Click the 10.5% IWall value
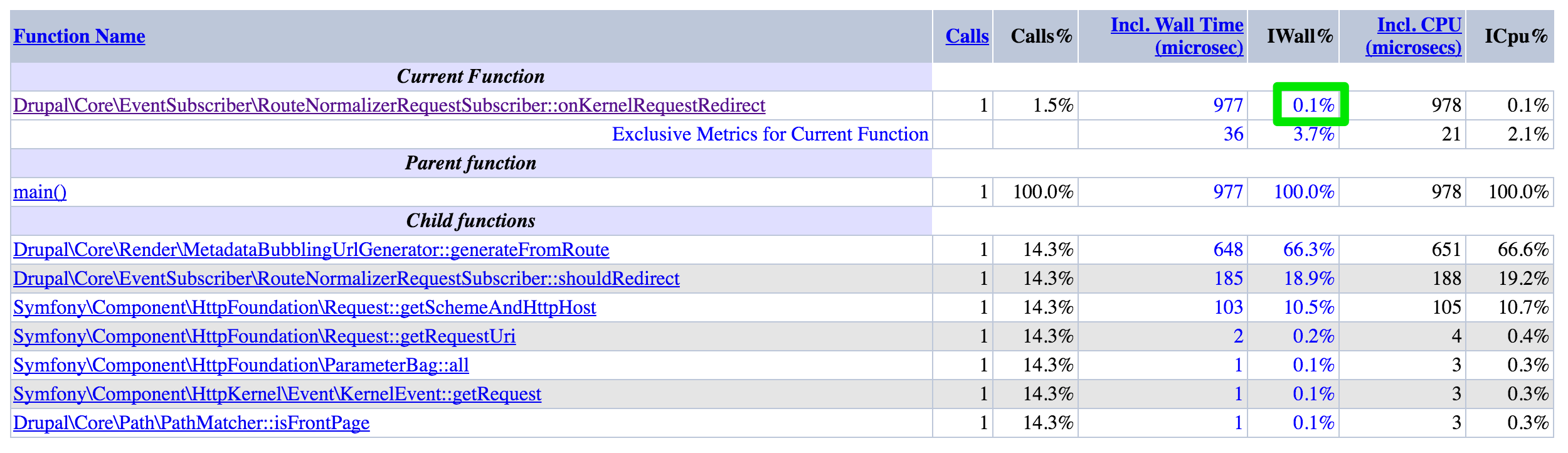 [x=1309, y=307]
